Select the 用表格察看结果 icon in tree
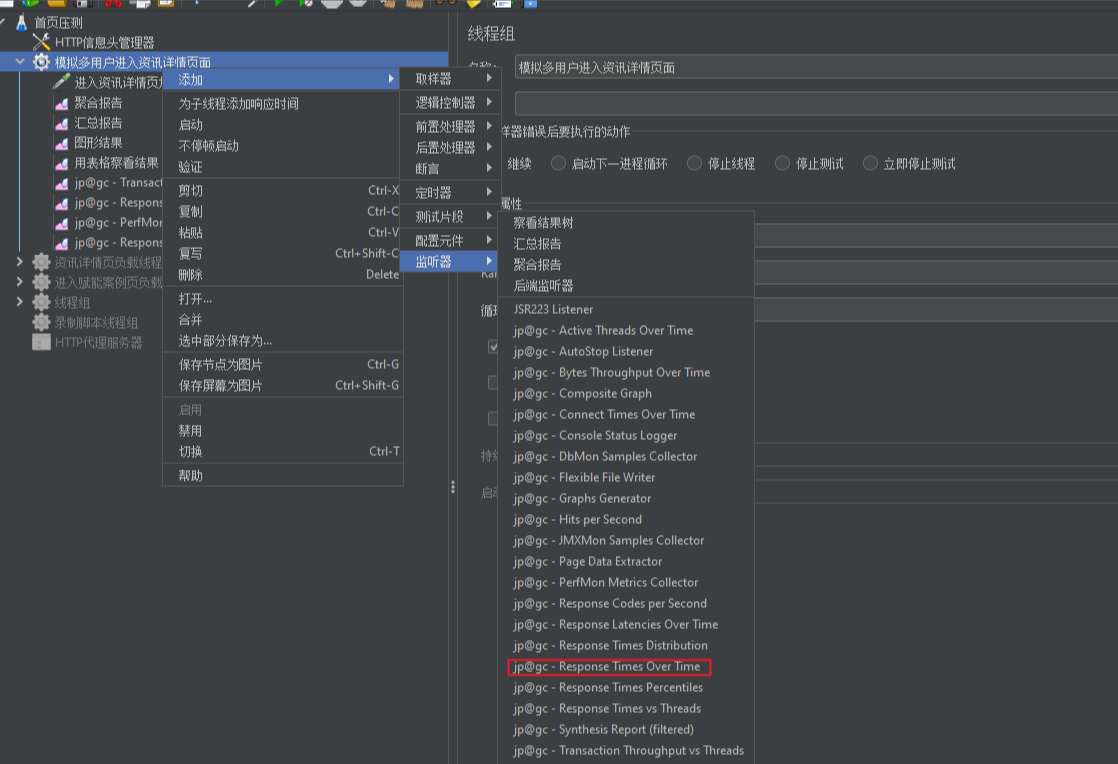Image resolution: width=1118 pixels, height=764 pixels. point(61,163)
